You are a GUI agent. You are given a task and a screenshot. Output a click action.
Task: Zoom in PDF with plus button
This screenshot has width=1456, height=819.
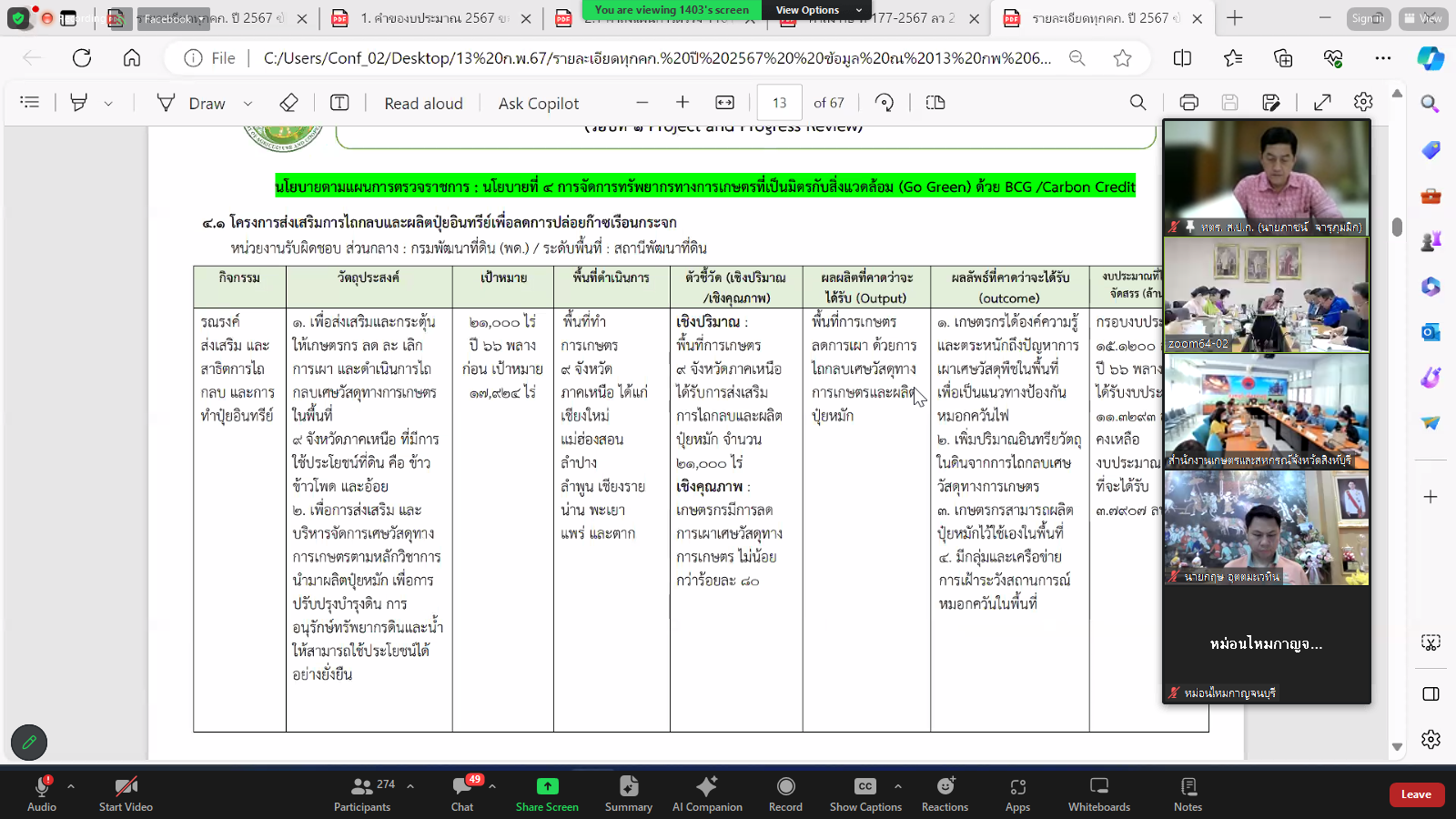[682, 103]
